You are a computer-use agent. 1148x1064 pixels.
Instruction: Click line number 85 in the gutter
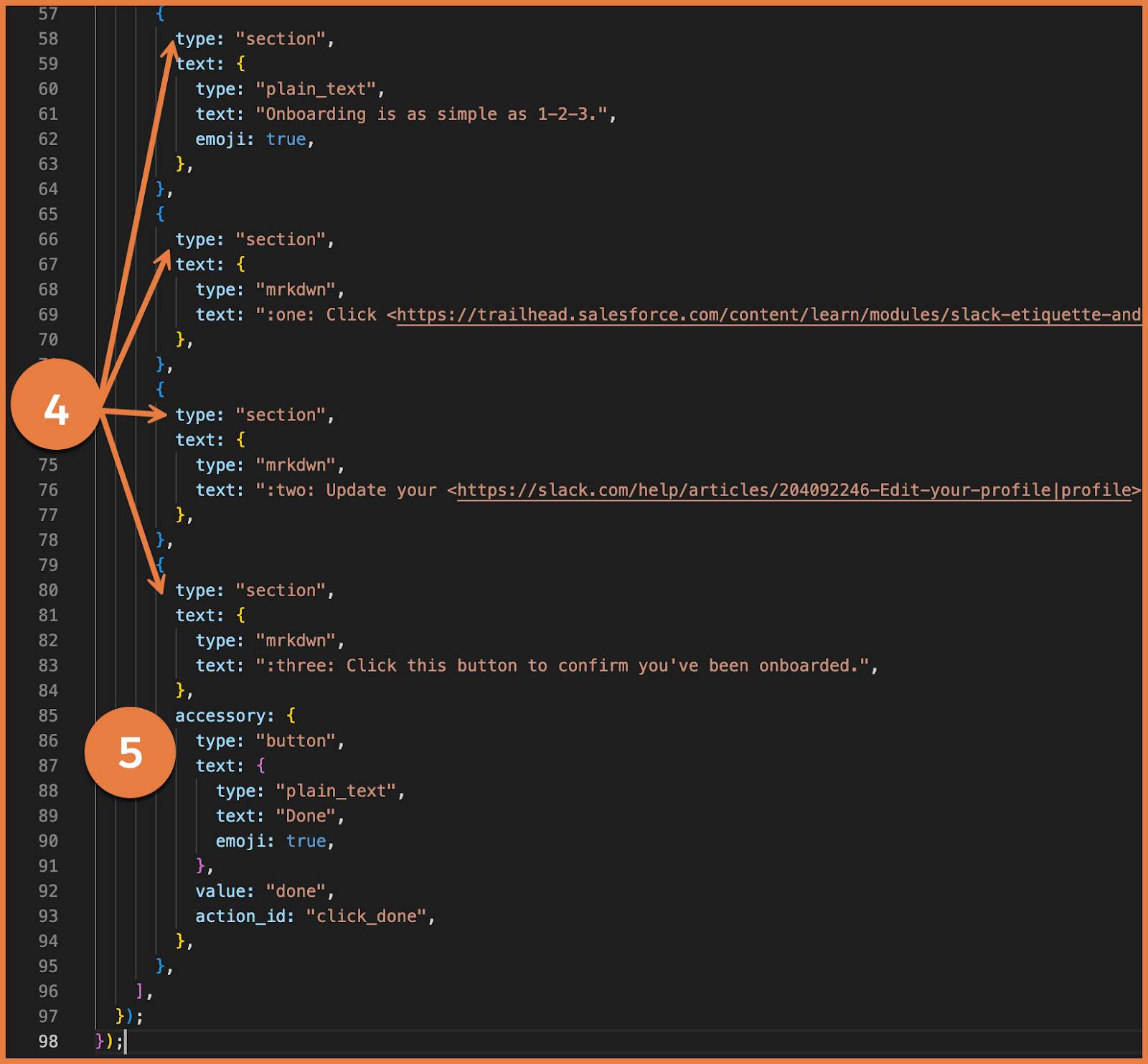[48, 716]
